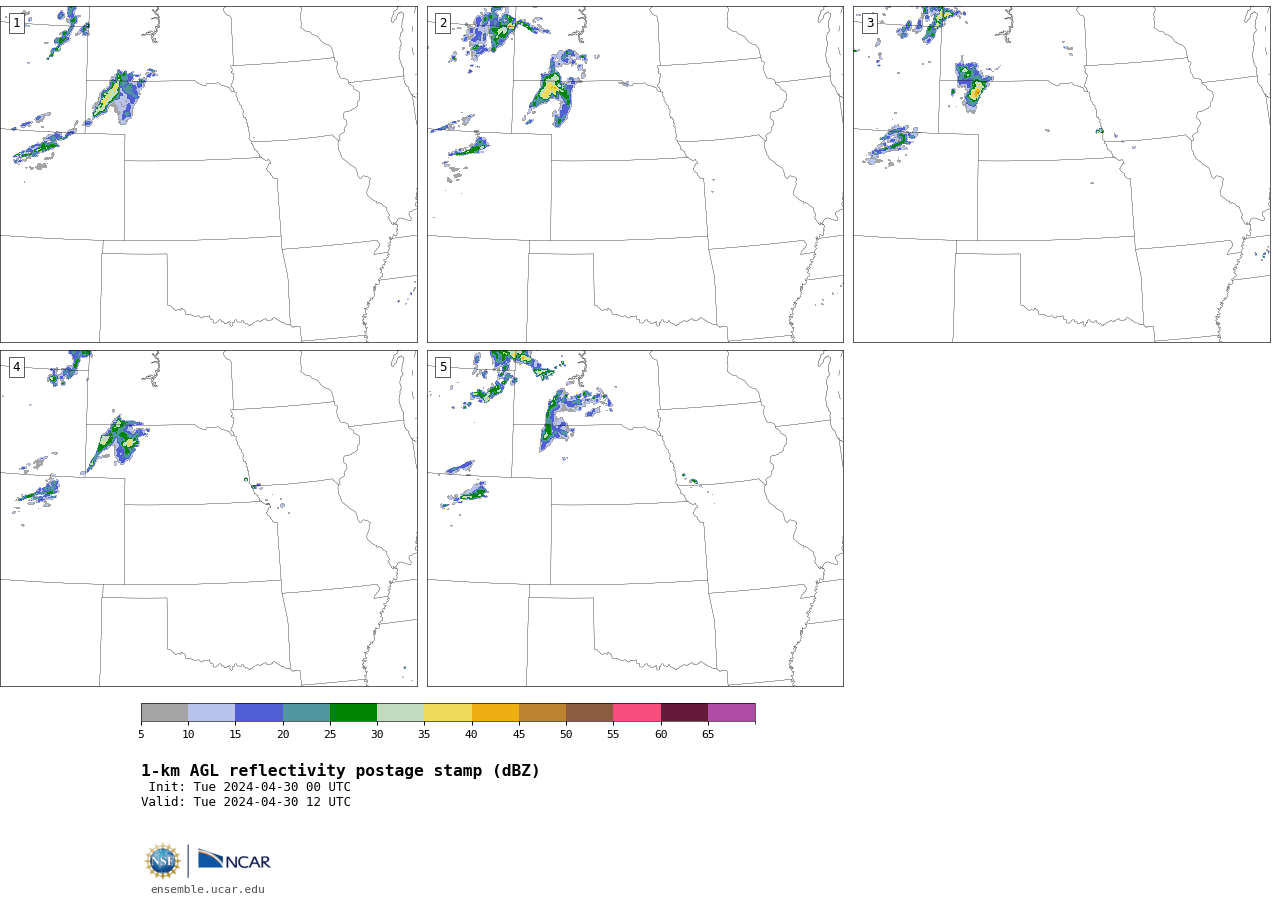Click the yellow 35-40 dBZ swatch
The height and width of the screenshot is (901, 1280).
point(448,712)
